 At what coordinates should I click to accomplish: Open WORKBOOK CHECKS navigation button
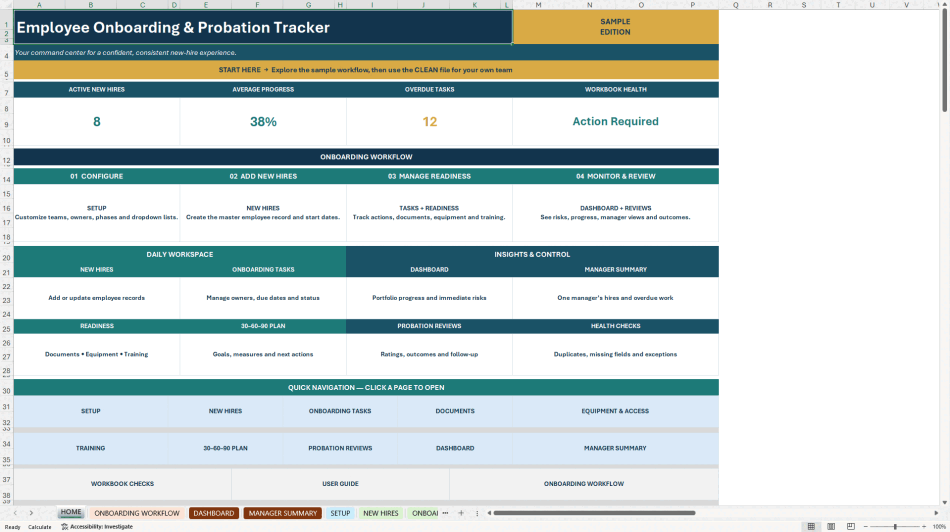(x=122, y=484)
